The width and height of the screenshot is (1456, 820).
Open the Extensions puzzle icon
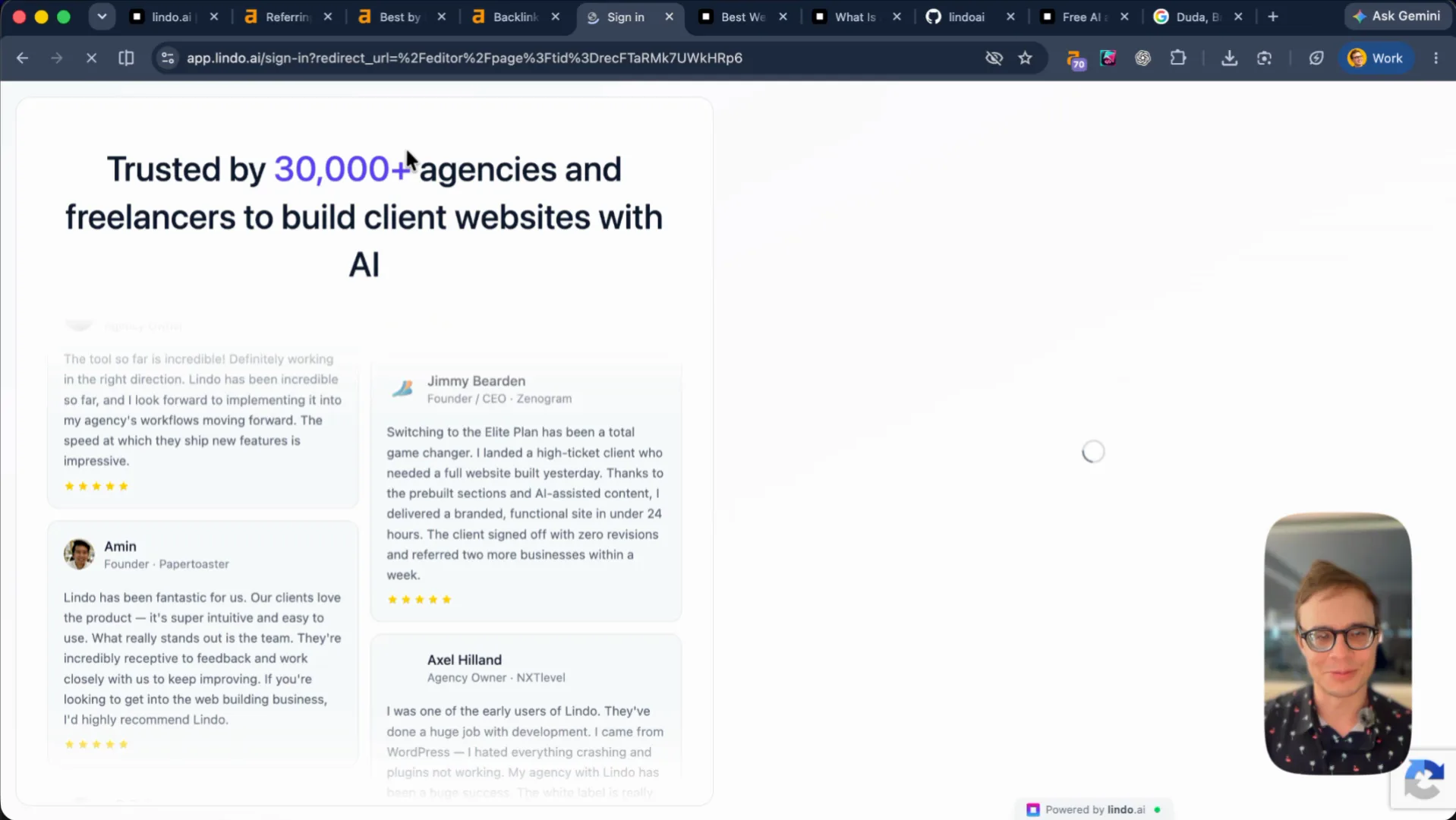pyautogui.click(x=1177, y=58)
